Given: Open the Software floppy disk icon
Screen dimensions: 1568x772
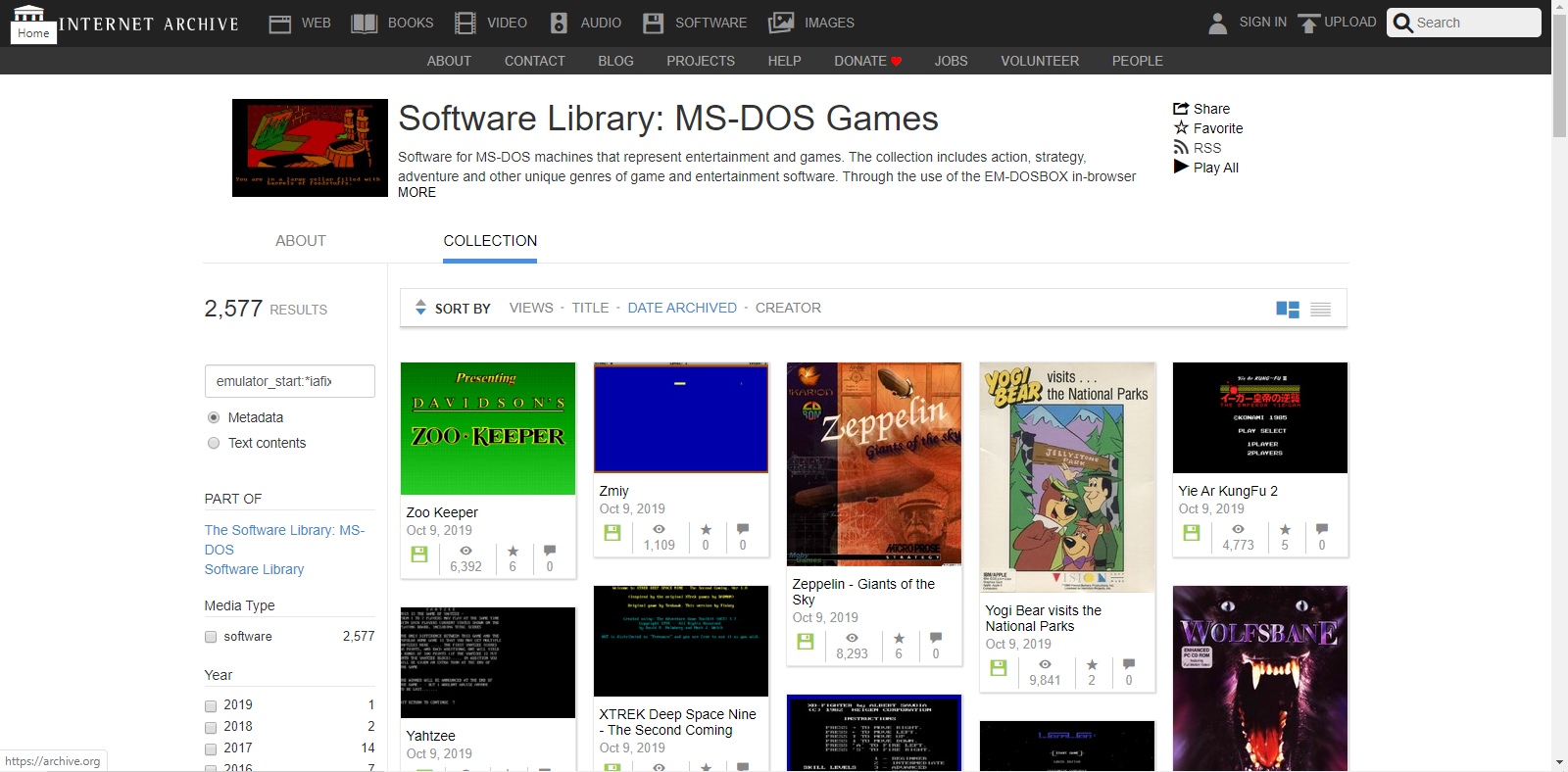Looking at the screenshot, I should [653, 24].
